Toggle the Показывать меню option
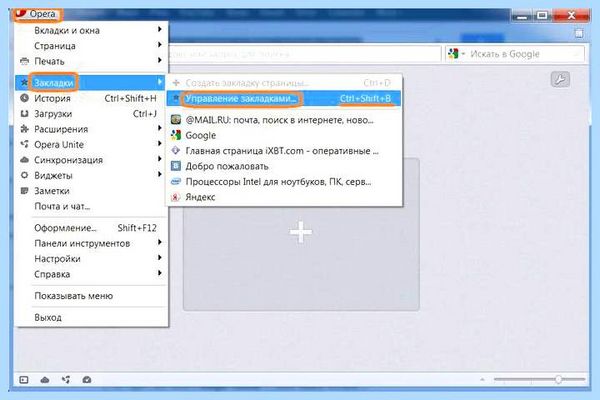 click(91, 296)
